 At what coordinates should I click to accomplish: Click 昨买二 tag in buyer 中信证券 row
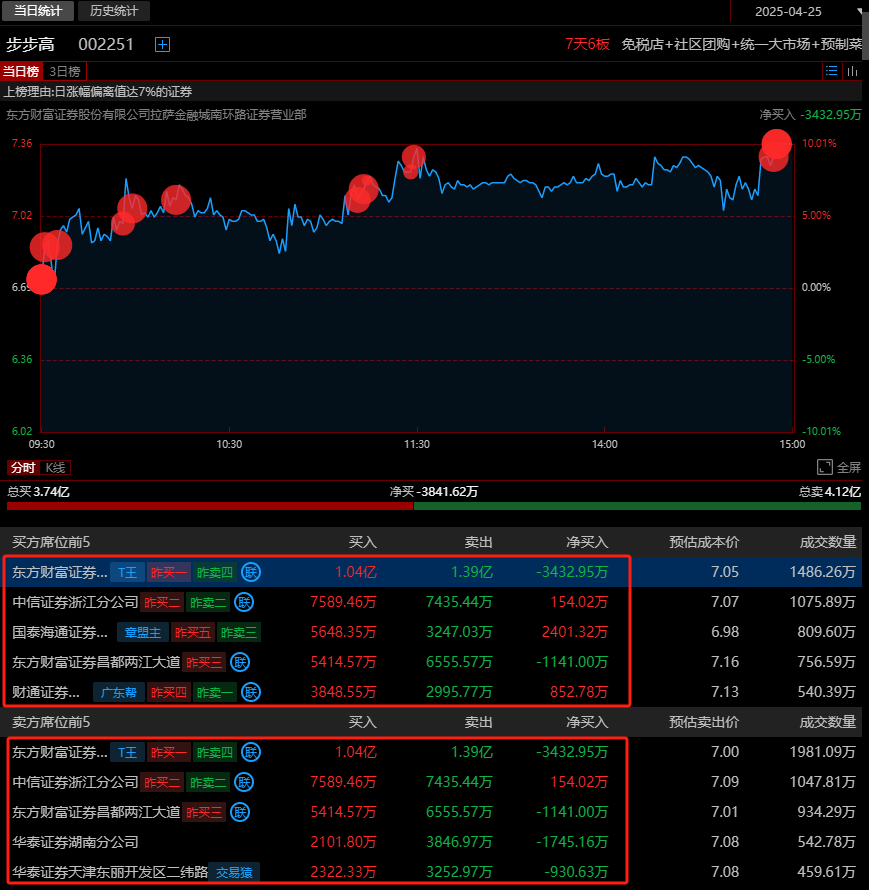(162, 602)
